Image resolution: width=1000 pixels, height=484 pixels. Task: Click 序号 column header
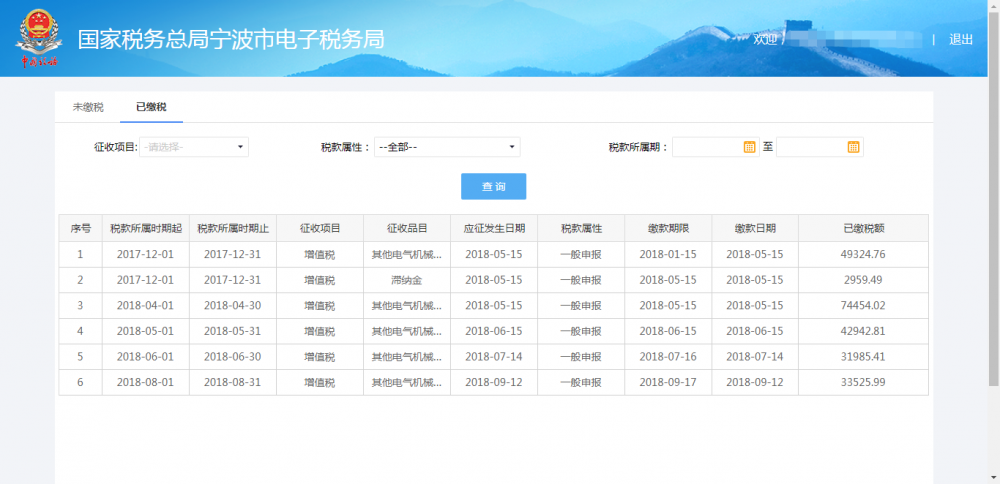[x=80, y=228]
